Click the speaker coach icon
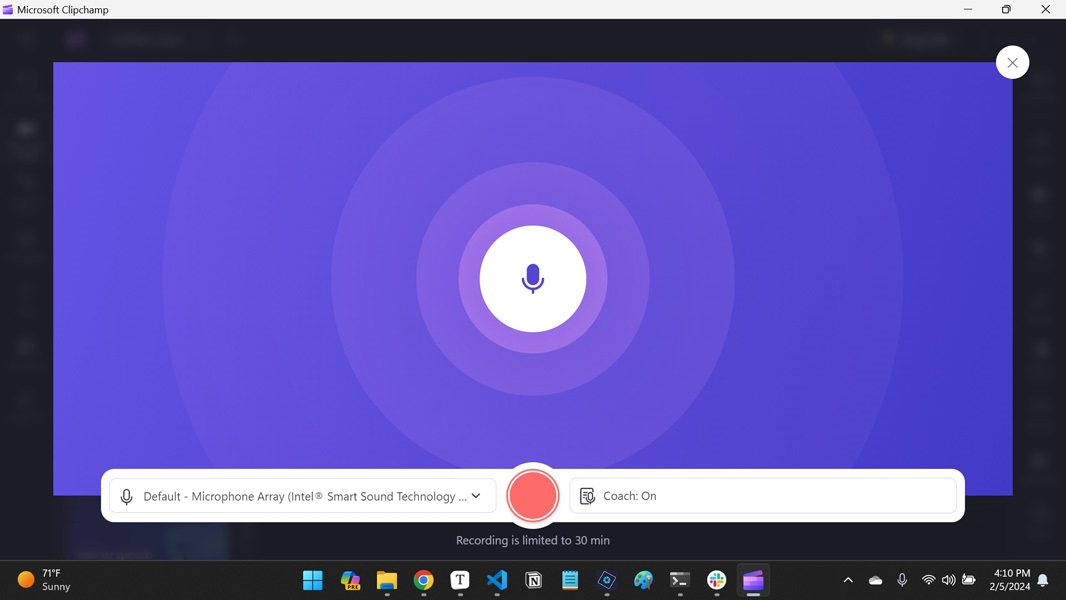This screenshot has width=1066, height=600. point(588,495)
